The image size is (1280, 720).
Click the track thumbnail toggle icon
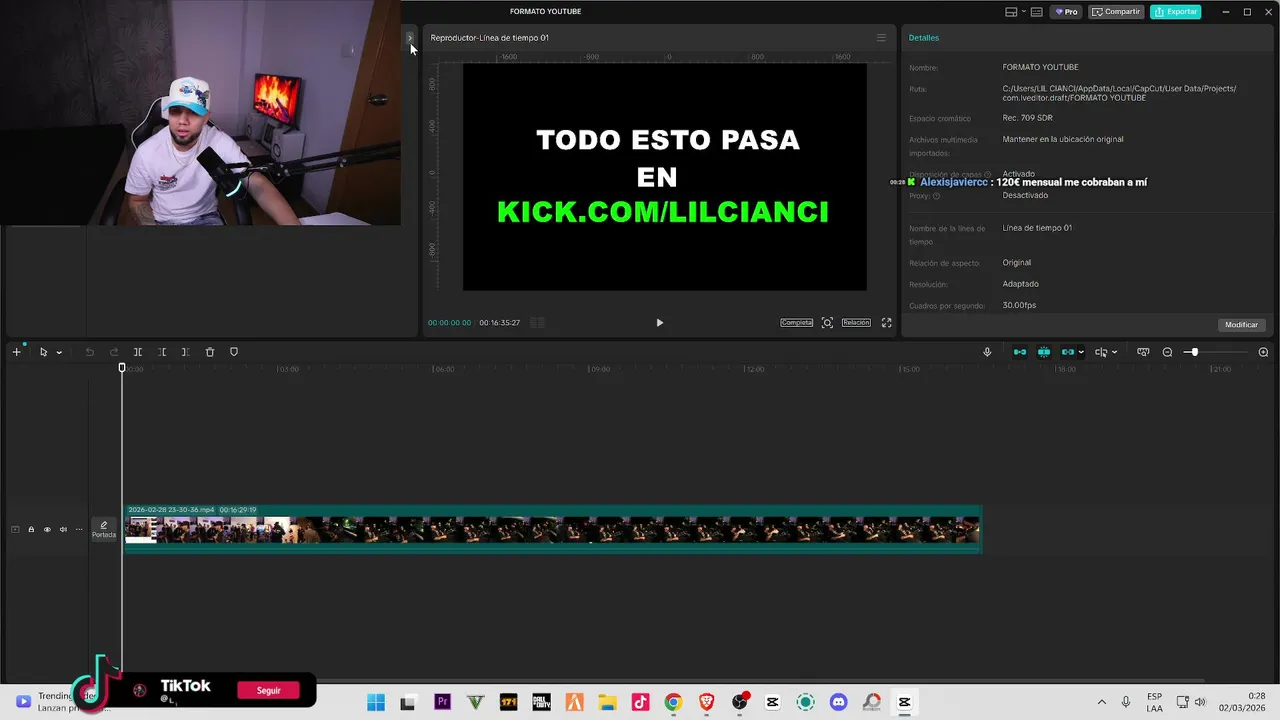(x=15, y=529)
